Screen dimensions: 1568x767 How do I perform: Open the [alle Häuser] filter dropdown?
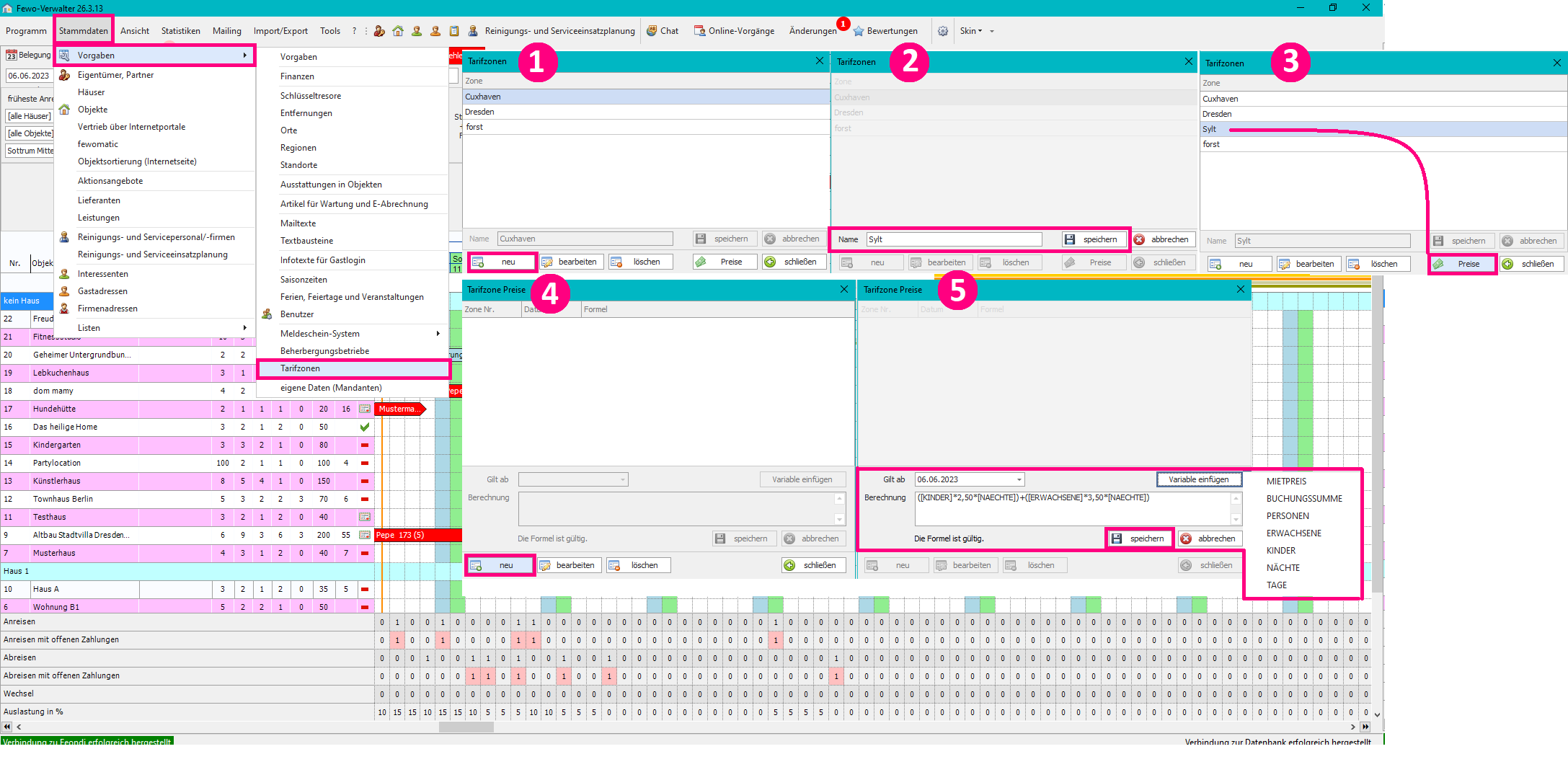30,116
